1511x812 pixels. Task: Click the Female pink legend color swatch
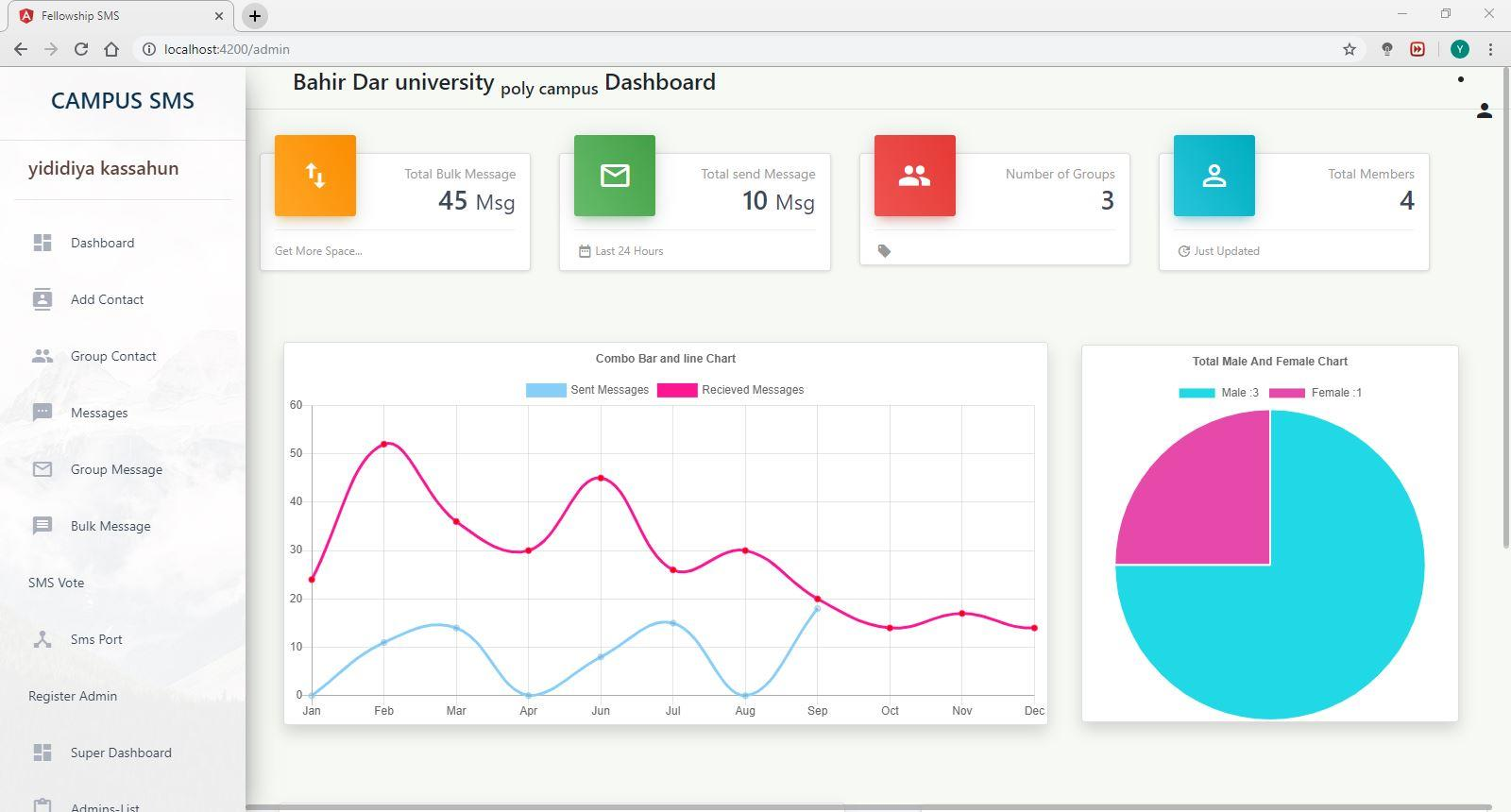1286,393
